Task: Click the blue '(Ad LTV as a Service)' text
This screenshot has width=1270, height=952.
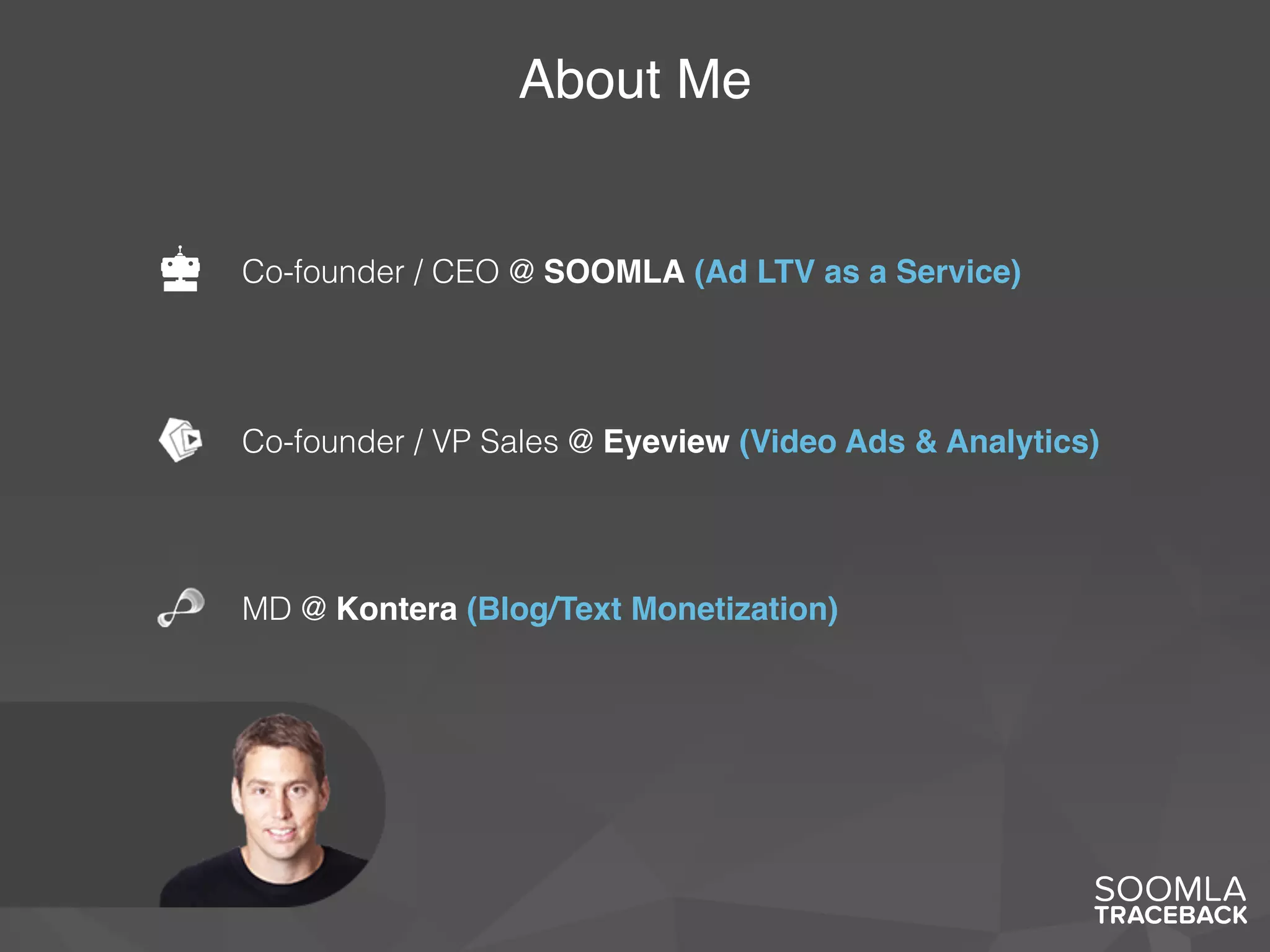Action: pos(857,271)
